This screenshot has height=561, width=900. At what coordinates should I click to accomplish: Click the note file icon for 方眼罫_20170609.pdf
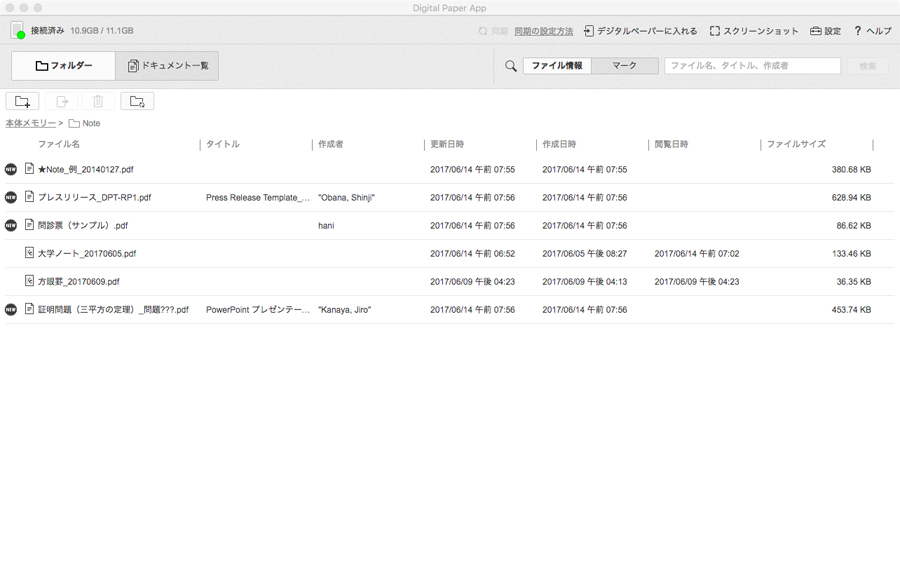coord(30,282)
